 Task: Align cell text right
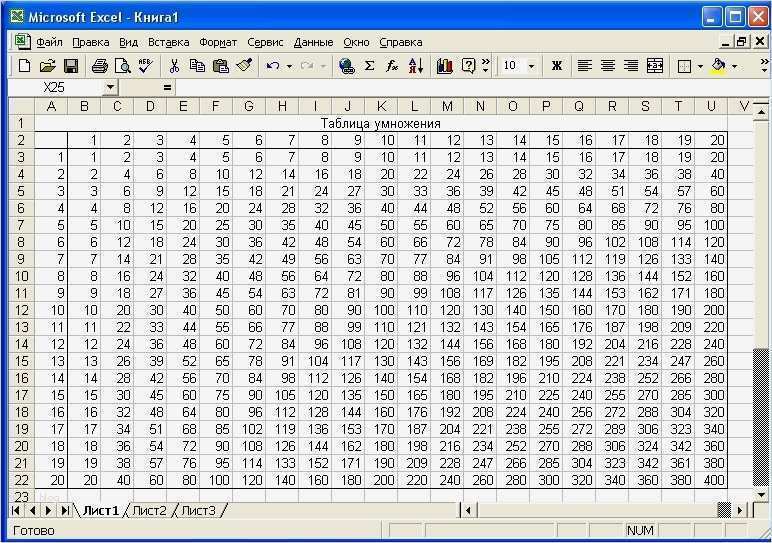coord(631,65)
